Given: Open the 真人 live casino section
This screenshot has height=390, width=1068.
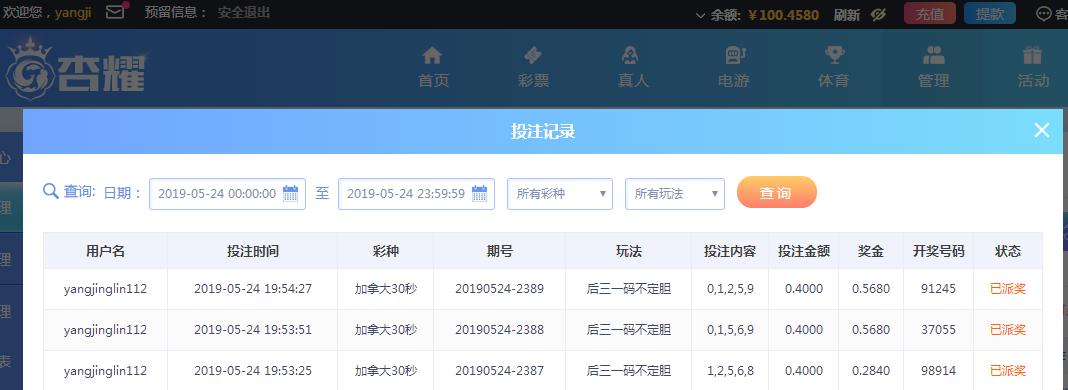Looking at the screenshot, I should pos(633,67).
